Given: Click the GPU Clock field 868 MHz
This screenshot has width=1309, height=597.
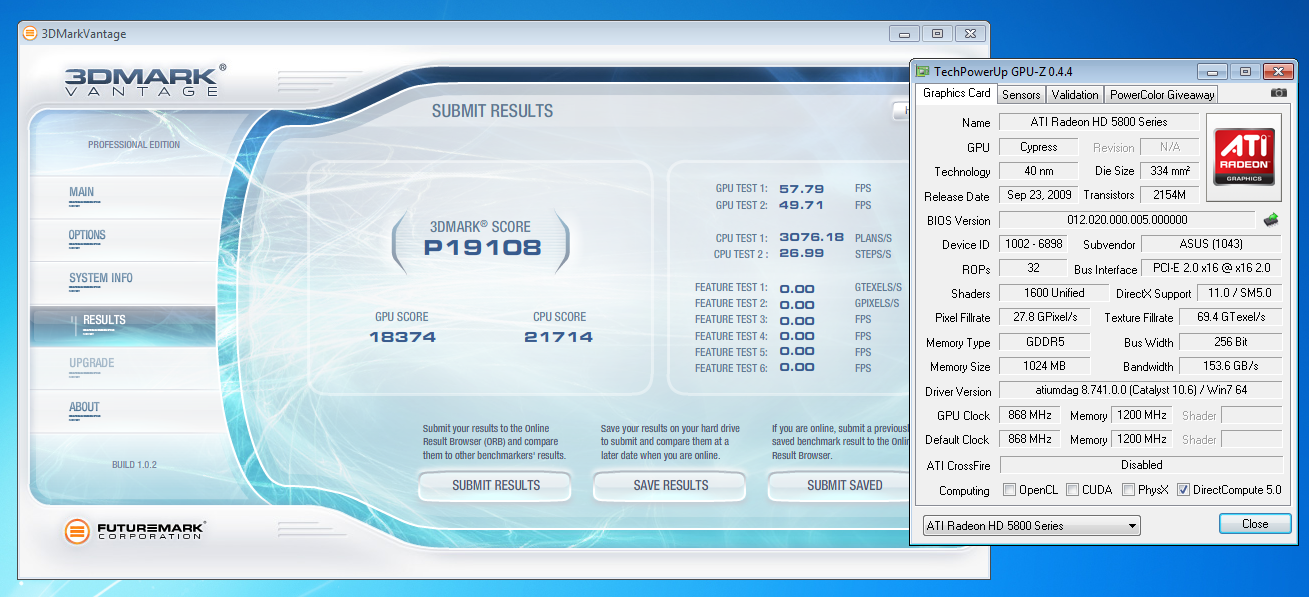Looking at the screenshot, I should pos(1028,415).
